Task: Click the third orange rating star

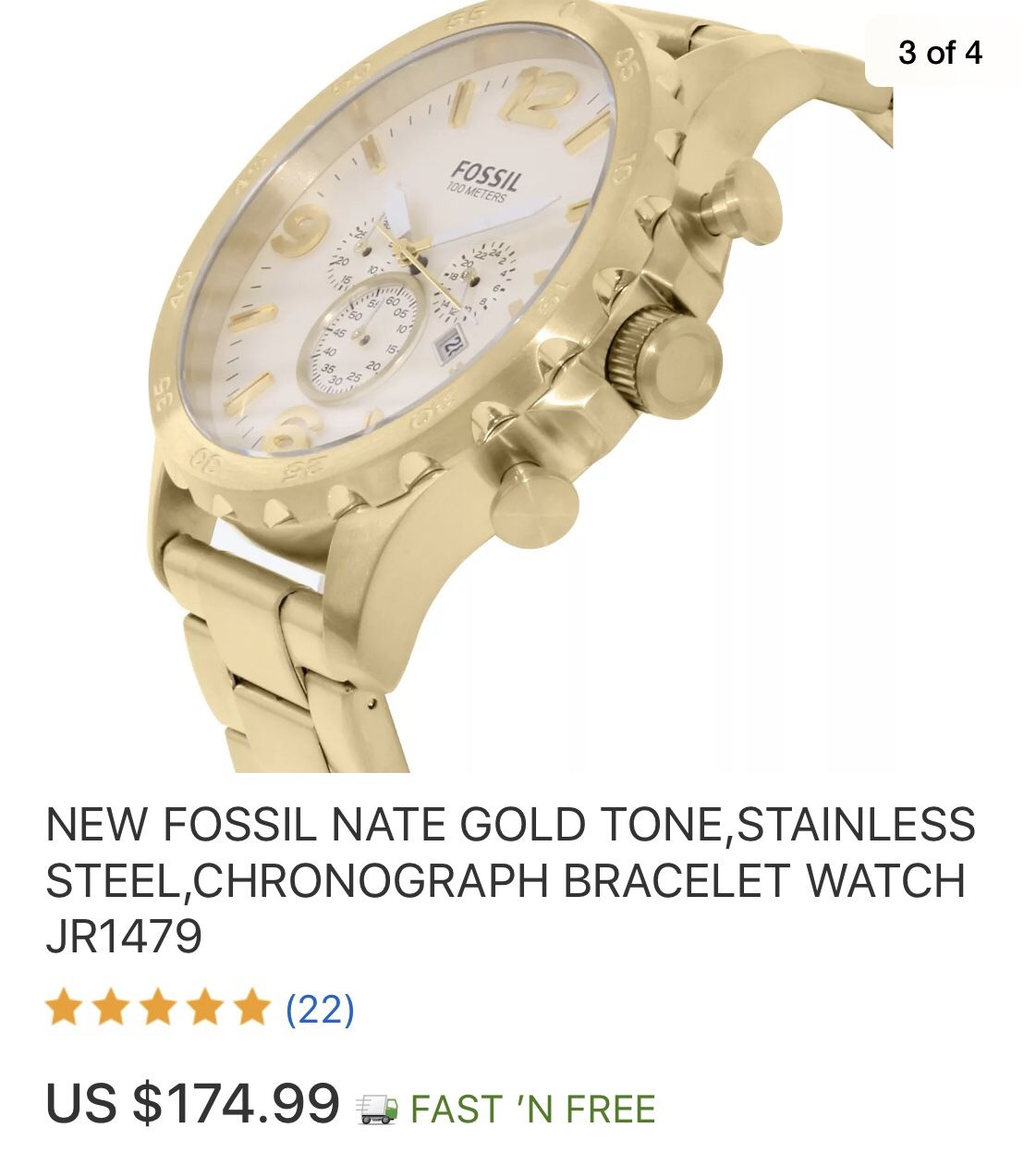Action: 158,1008
